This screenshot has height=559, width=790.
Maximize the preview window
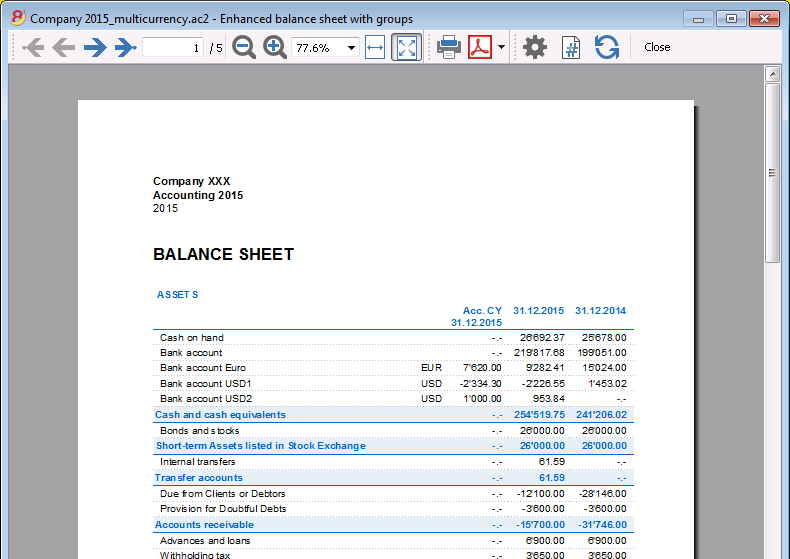tap(731, 19)
